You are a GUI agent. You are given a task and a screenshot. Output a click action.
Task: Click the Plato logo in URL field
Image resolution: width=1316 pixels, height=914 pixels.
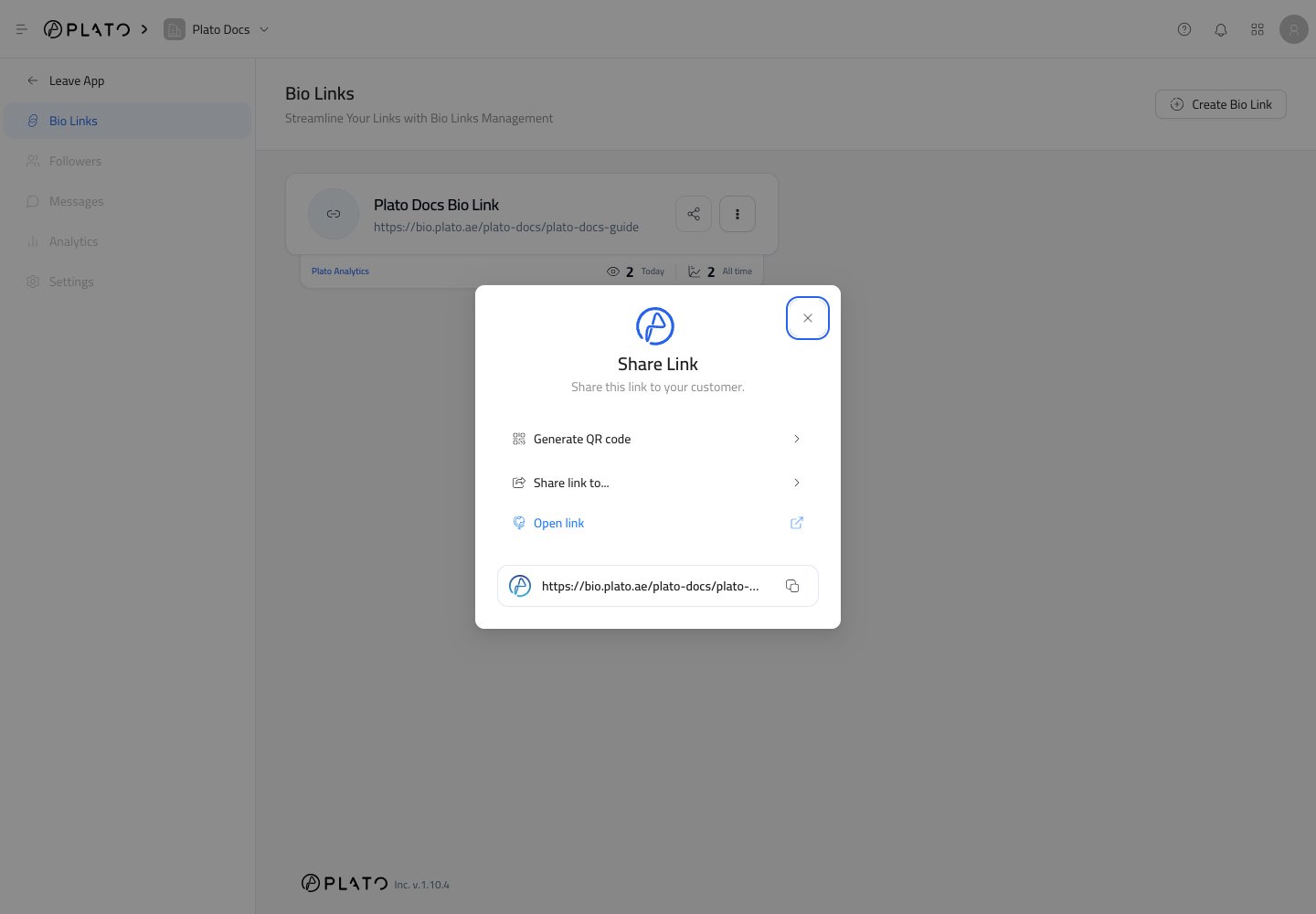[520, 586]
